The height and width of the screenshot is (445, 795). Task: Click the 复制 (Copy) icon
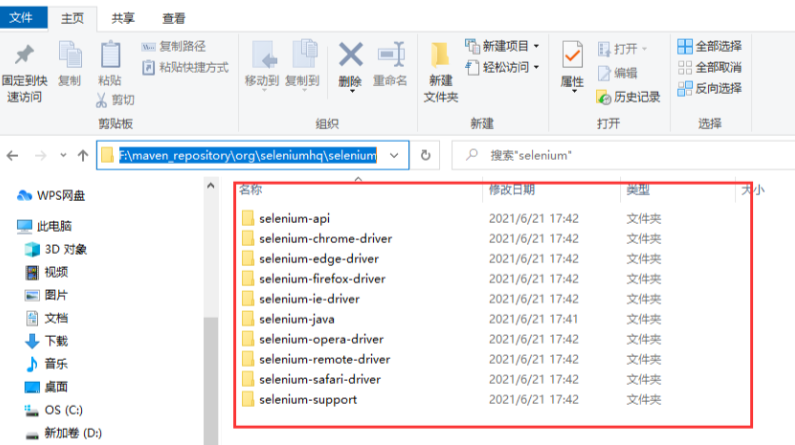pyautogui.click(x=70, y=55)
